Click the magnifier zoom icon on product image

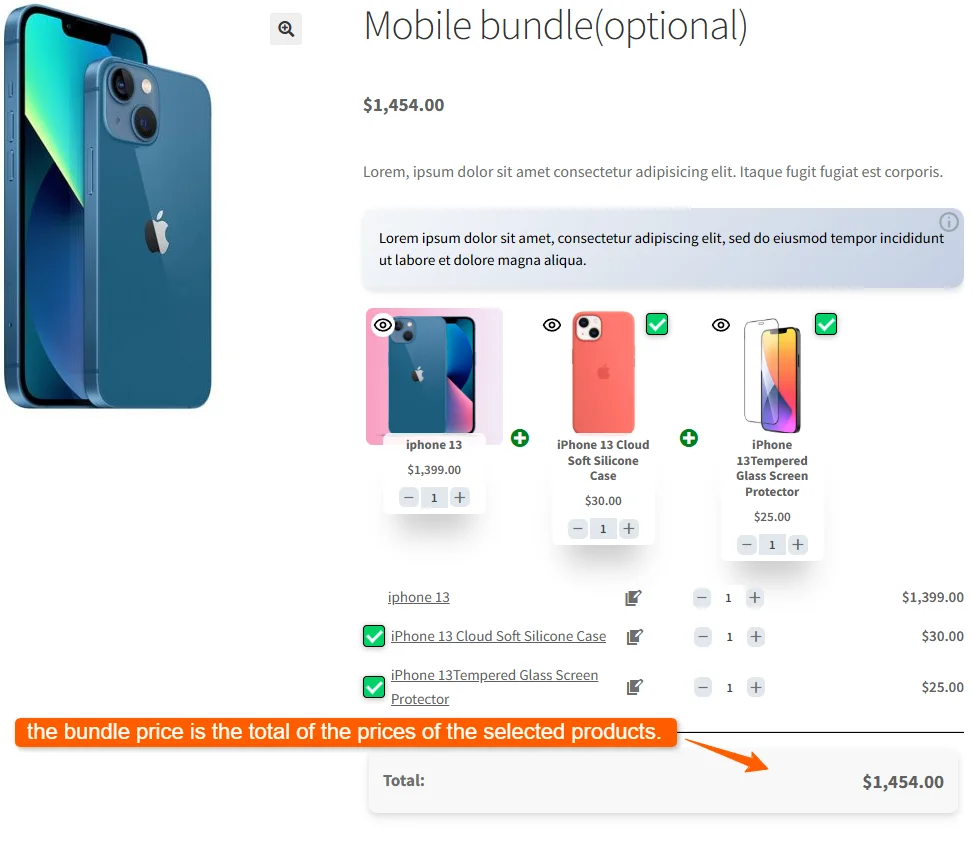(x=286, y=29)
